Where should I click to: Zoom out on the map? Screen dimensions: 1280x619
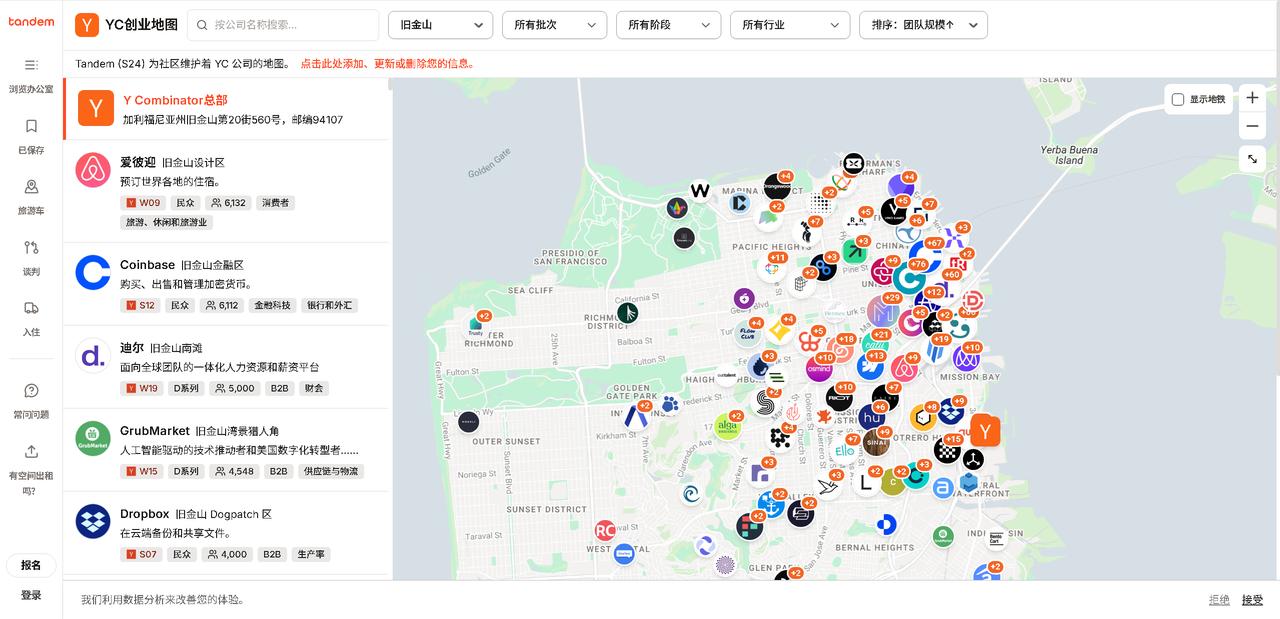[x=1252, y=126]
